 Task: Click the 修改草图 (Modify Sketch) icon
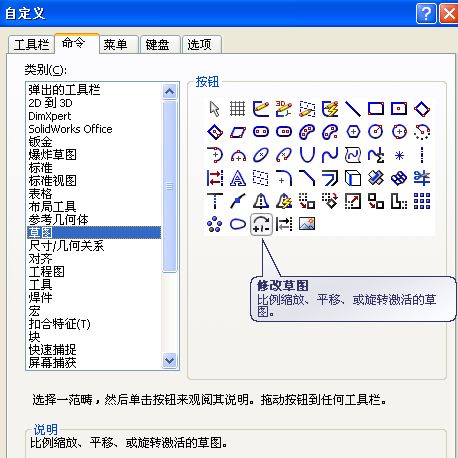click(x=261, y=224)
